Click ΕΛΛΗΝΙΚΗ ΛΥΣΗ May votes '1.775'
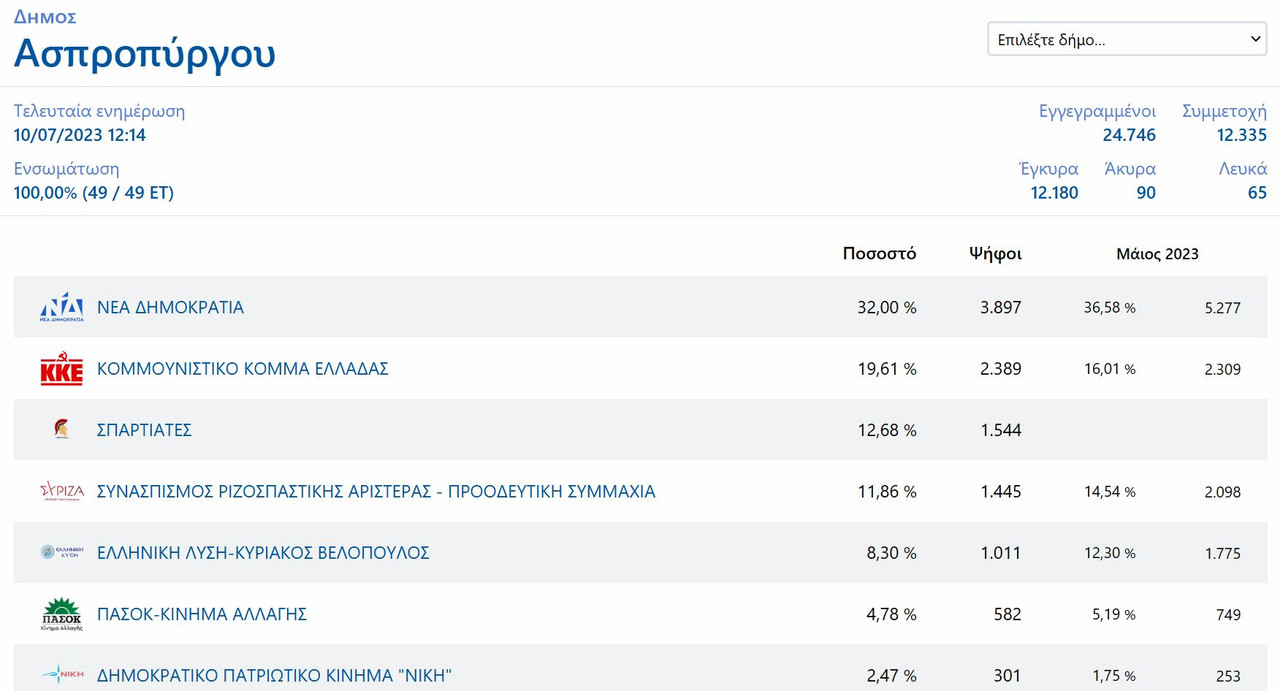Screen dimensions: 1280x691 pos(1222,553)
